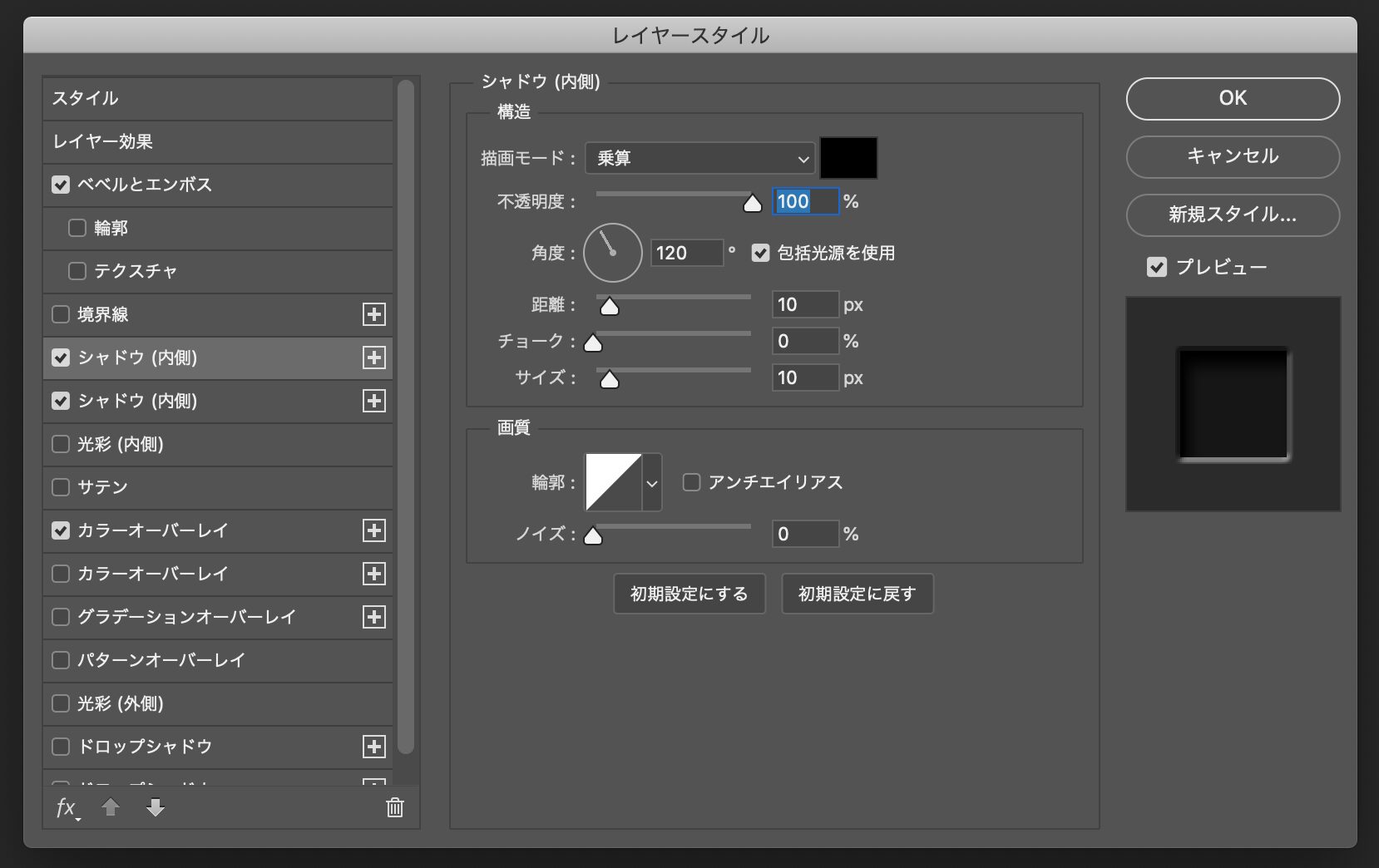This screenshot has height=868, width=1379.
Task: Select レイヤー効果 in the left list
Action: click(218, 141)
